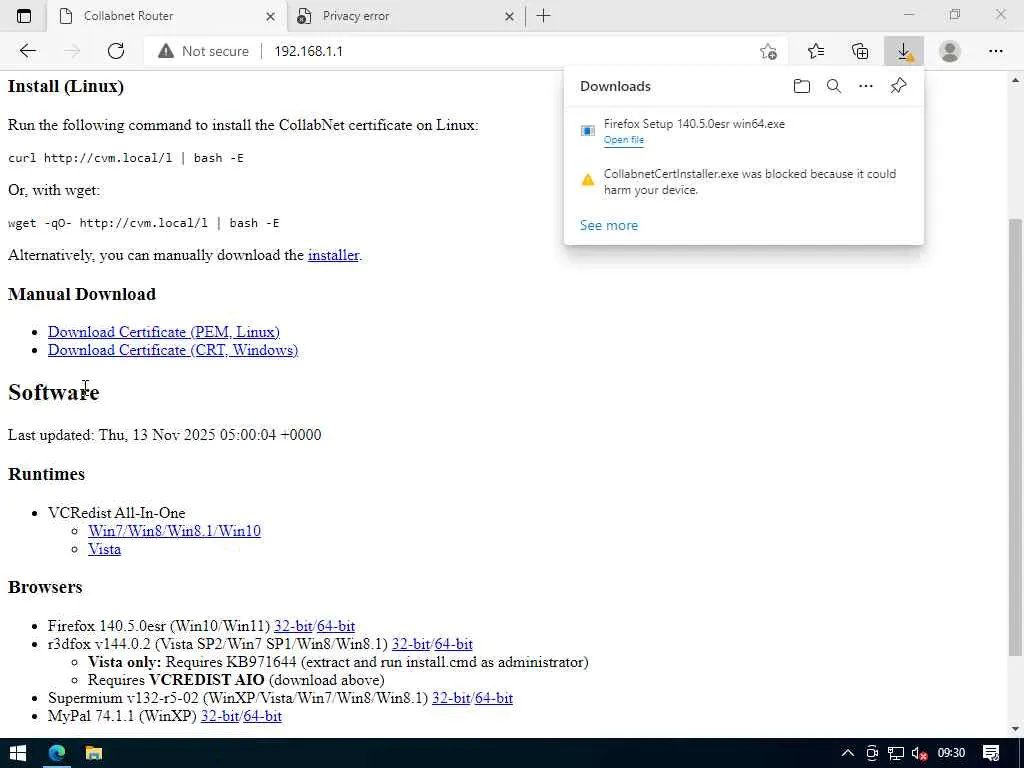The width and height of the screenshot is (1024, 768).
Task: Search downloads in the Downloads panel
Action: pos(833,86)
